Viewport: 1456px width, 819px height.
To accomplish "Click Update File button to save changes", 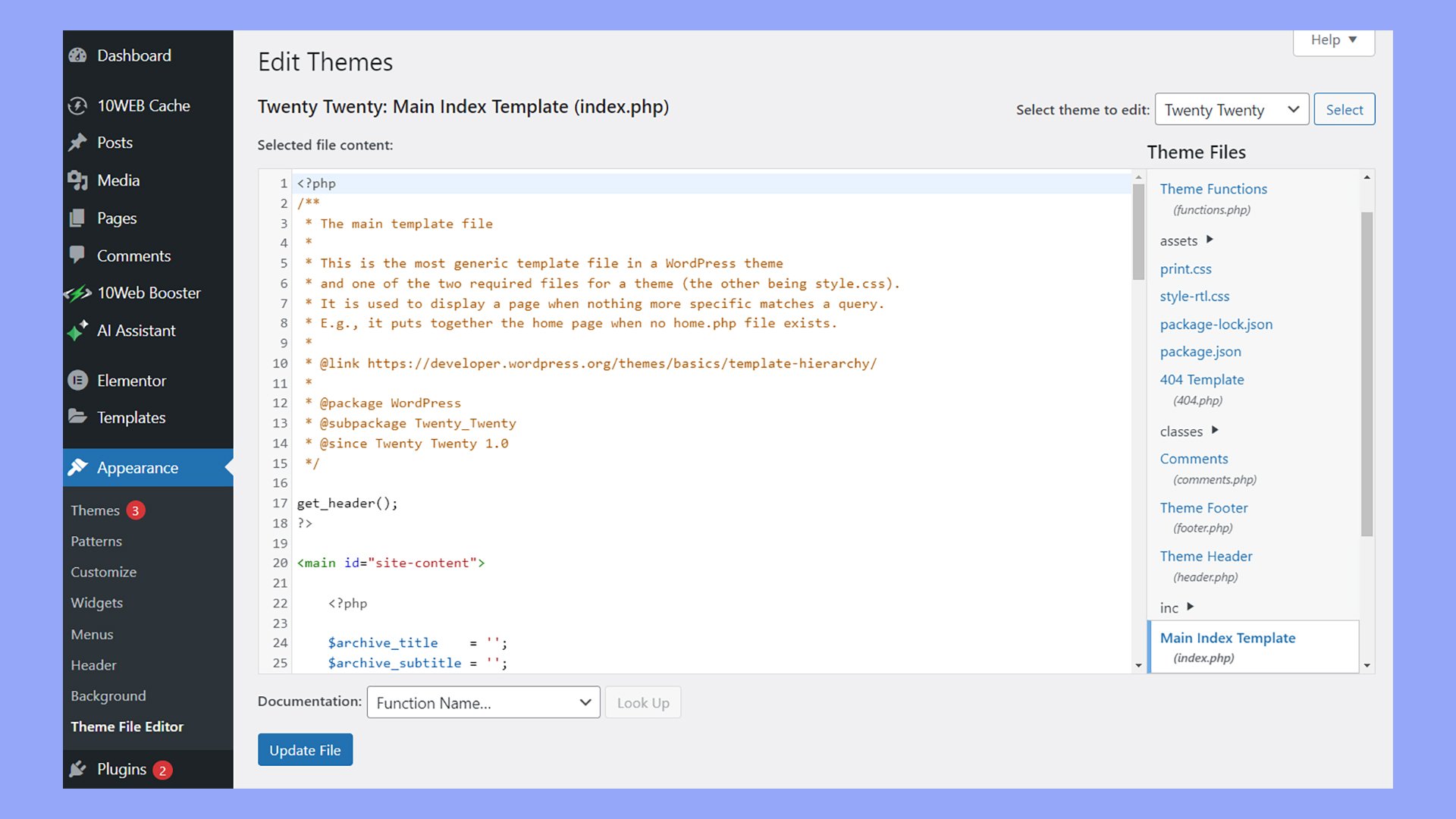I will pyautogui.click(x=305, y=750).
